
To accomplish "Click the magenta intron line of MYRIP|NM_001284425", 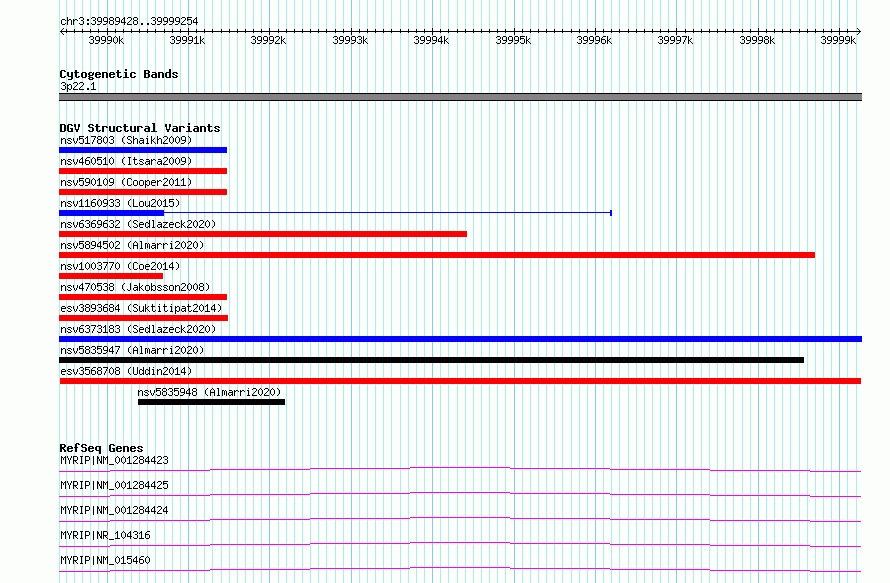I will [460, 494].
